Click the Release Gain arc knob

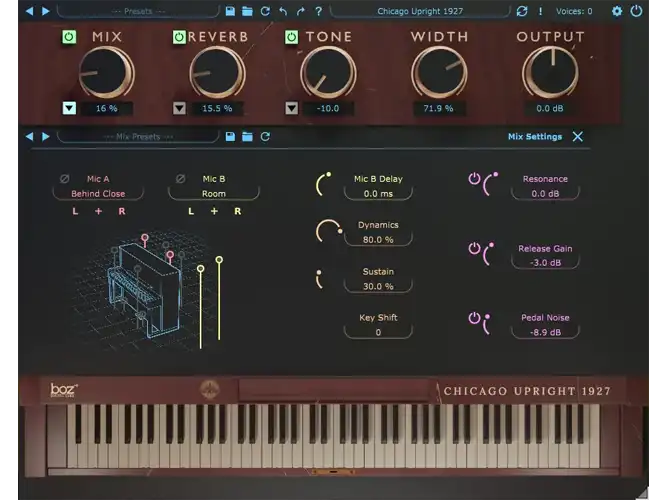click(488, 254)
